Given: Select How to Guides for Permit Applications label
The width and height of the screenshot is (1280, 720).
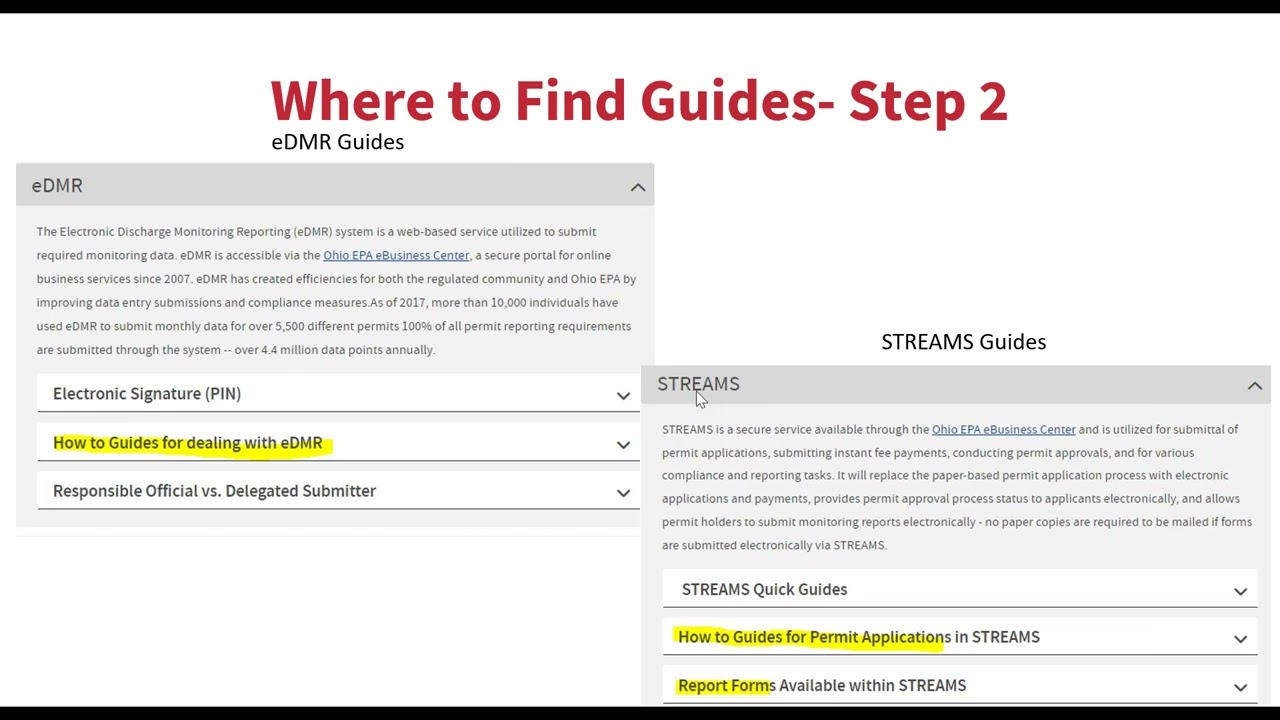Looking at the screenshot, I should (x=859, y=637).
